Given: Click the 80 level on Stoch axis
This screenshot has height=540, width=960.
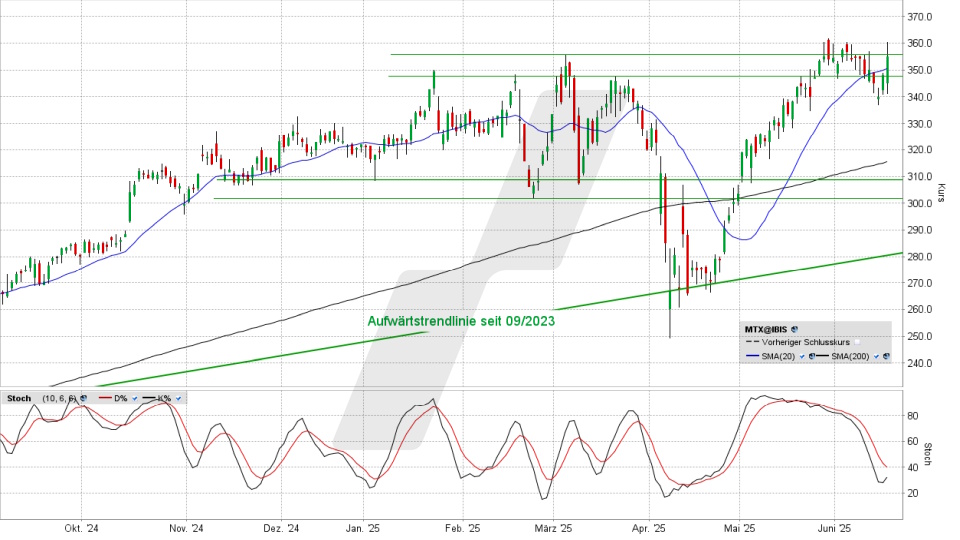Looking at the screenshot, I should point(912,416).
